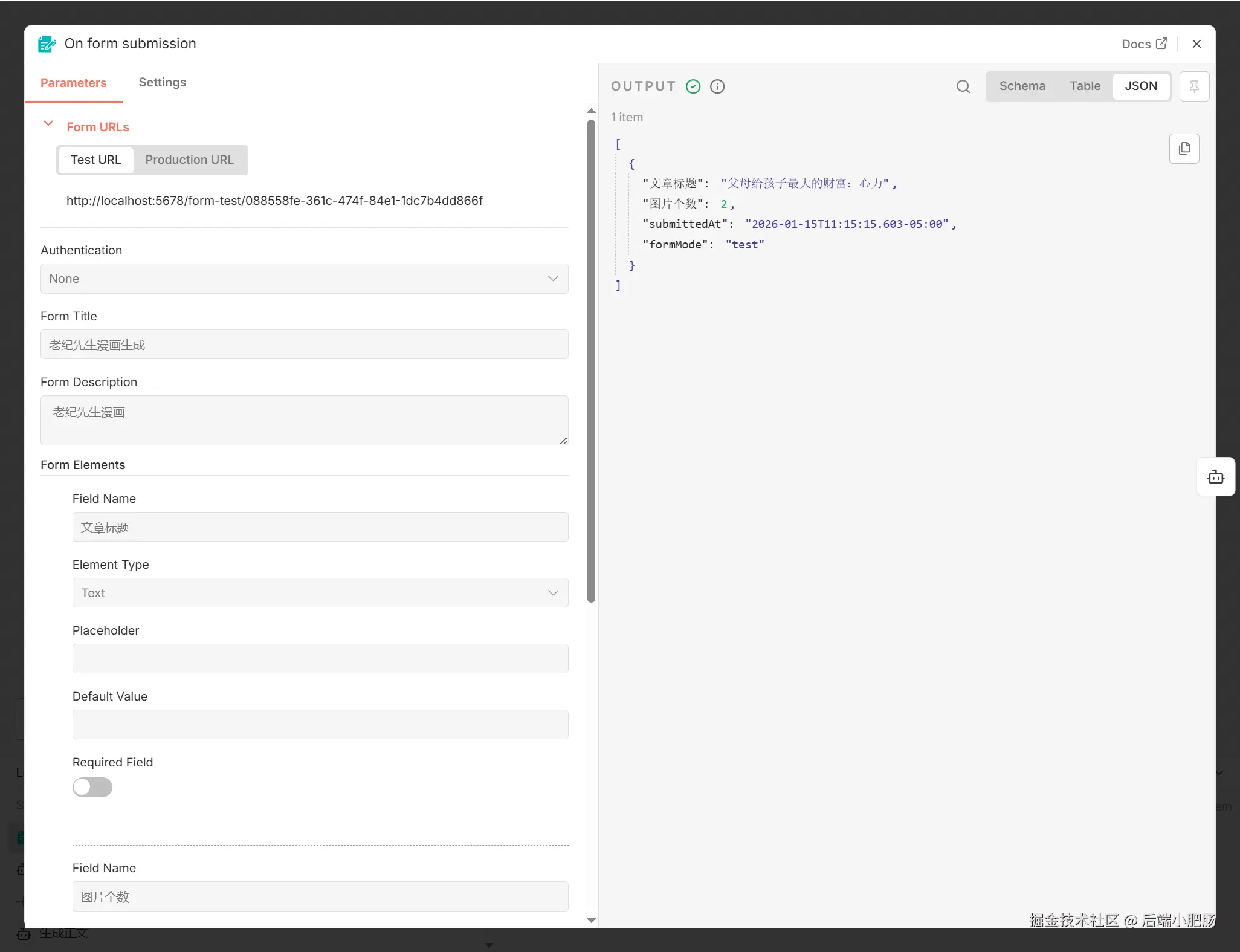
Task: Click the output search magnifier icon
Action: coord(963,86)
